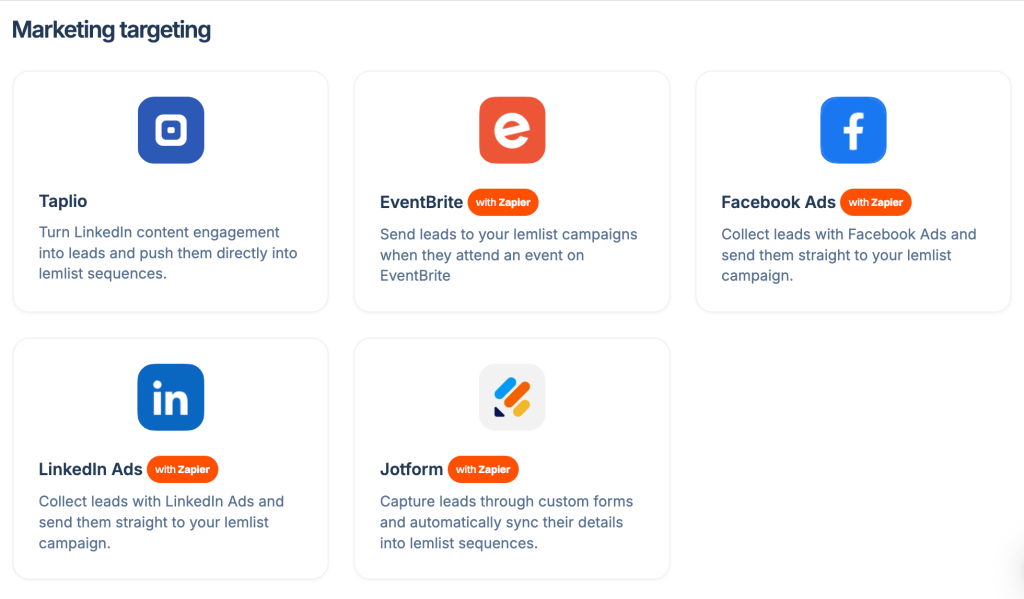
Task: Select the Facebook Ads icon
Action: [853, 130]
